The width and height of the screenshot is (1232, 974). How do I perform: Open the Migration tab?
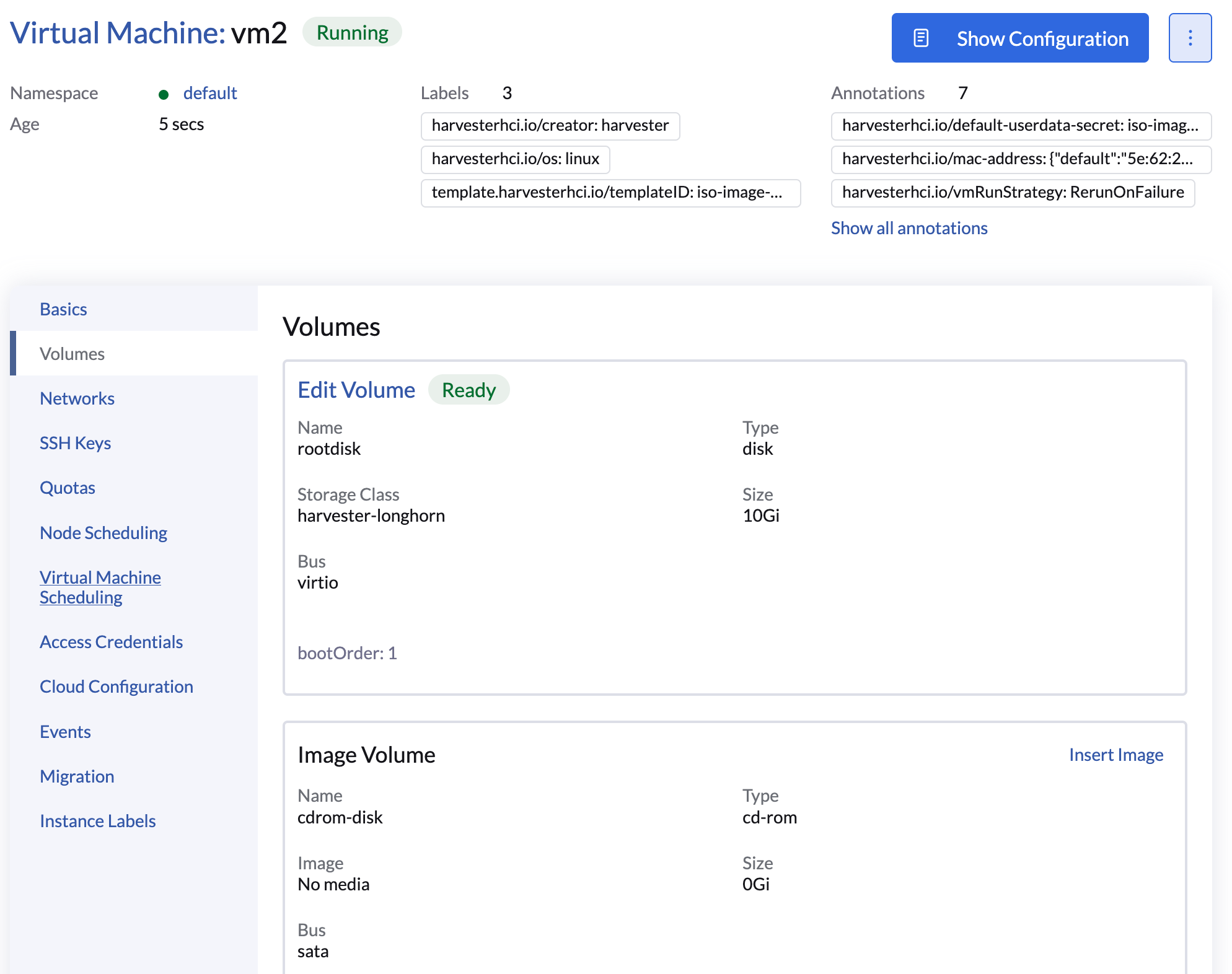(x=77, y=776)
